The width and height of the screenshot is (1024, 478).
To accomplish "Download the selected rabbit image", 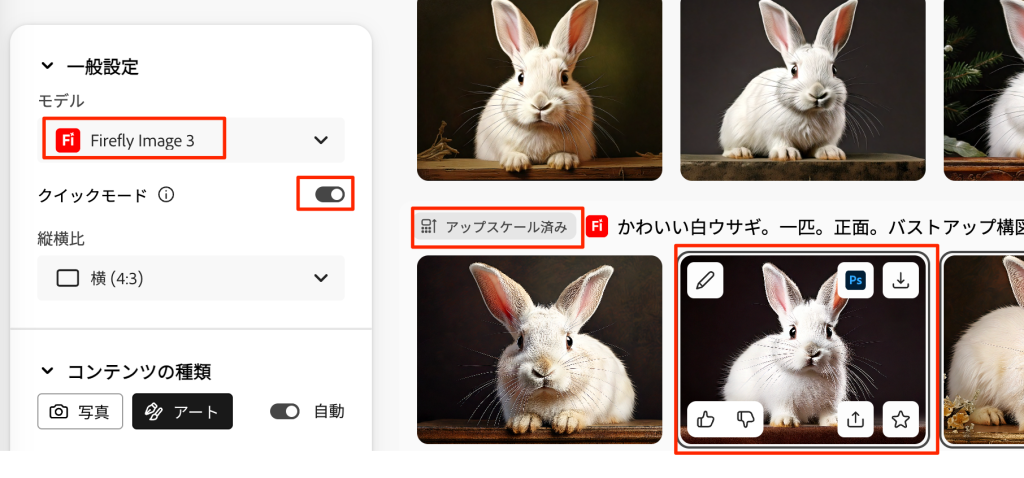I will click(x=901, y=281).
